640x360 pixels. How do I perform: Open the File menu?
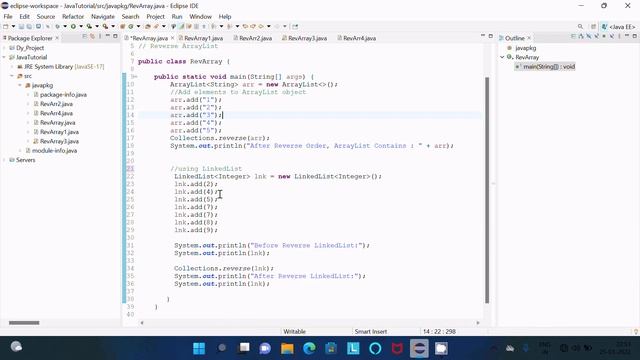(x=8, y=16)
